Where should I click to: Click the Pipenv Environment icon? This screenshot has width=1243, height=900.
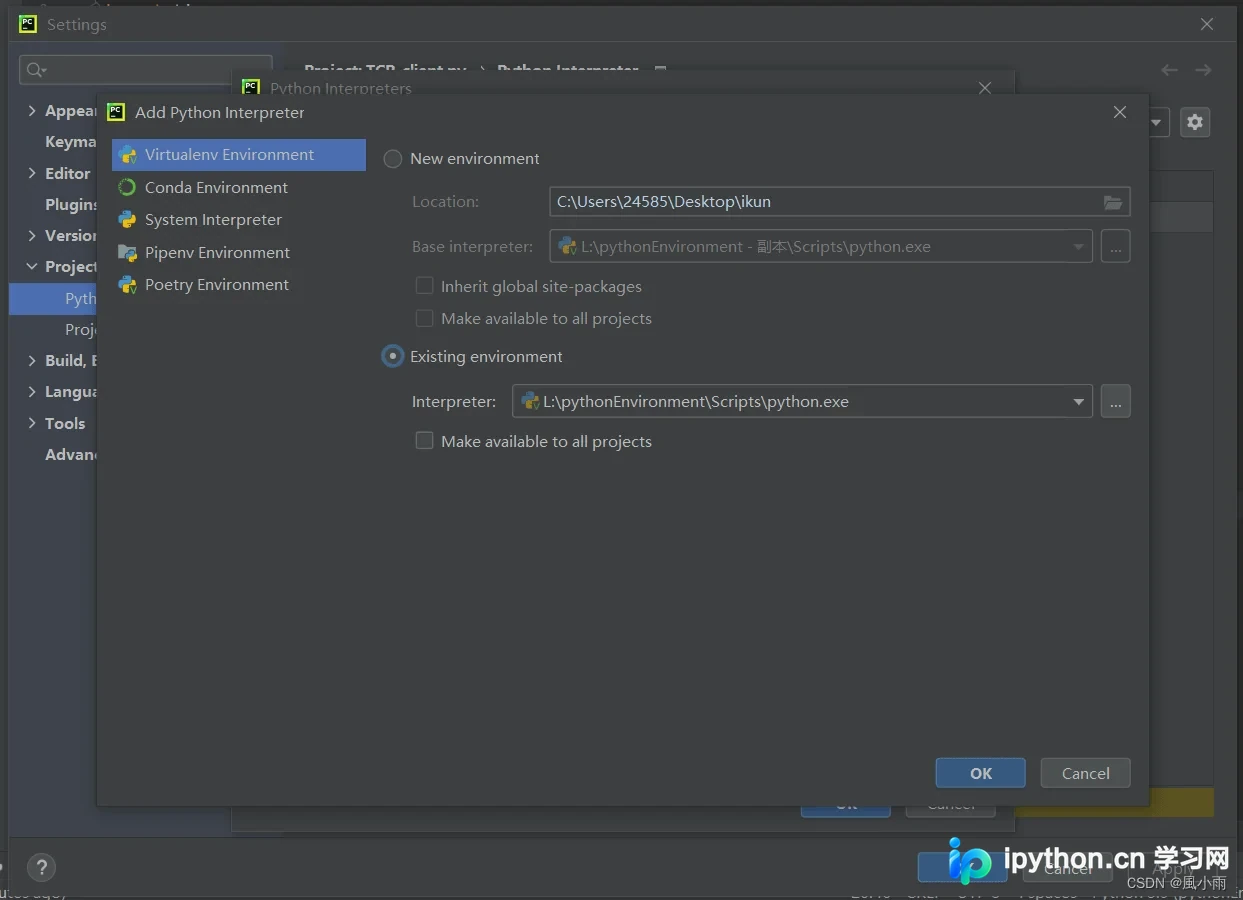coord(127,252)
